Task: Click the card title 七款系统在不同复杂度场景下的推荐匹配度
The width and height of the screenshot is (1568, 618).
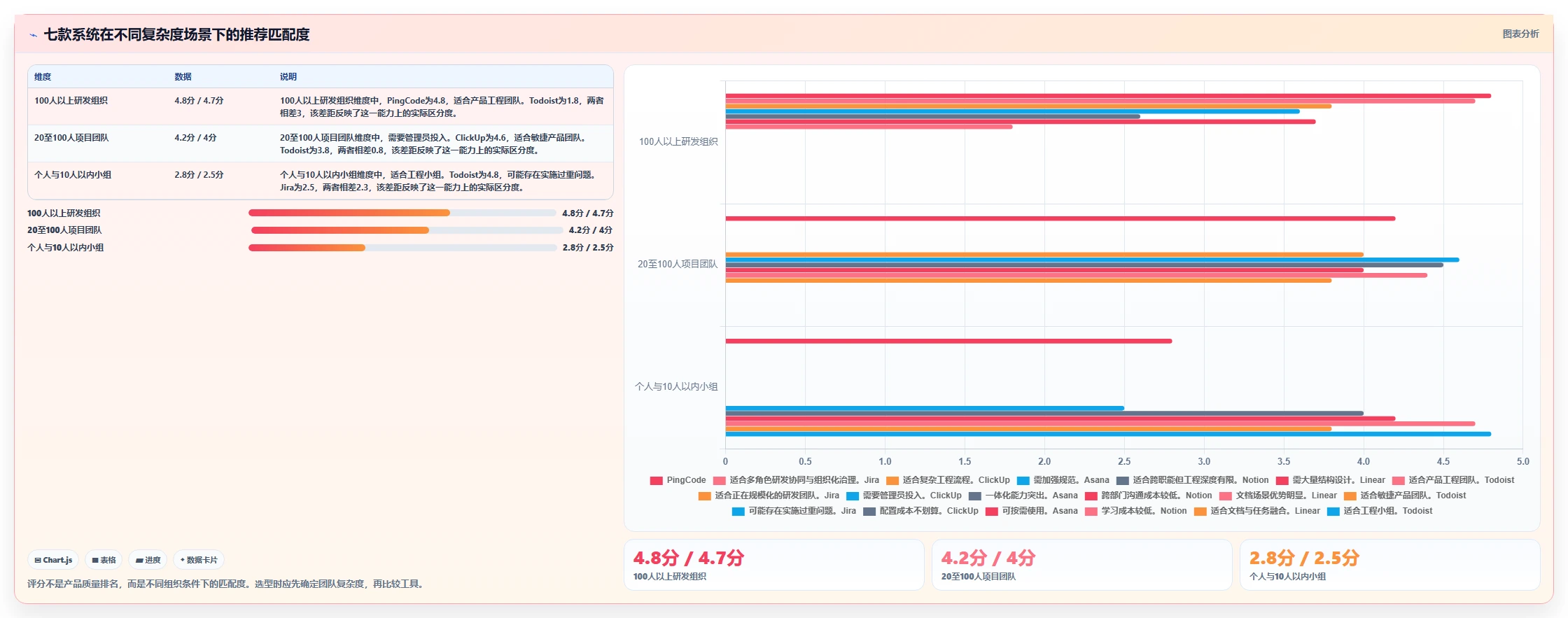Action: coord(176,34)
